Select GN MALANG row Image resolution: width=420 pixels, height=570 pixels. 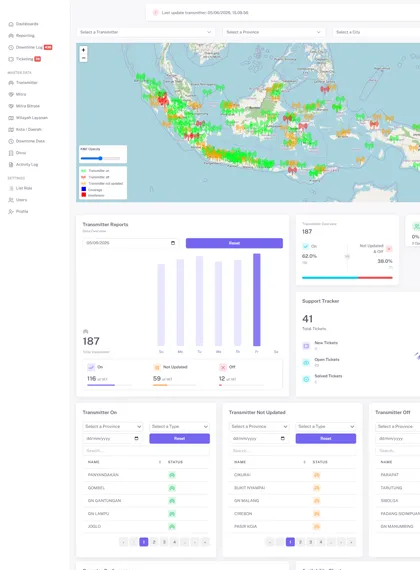[292, 501]
